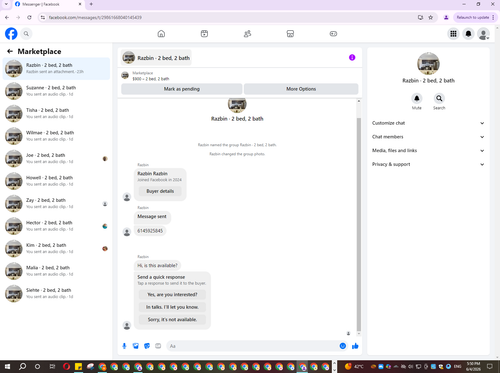500x373 pixels.
Task: Open Tisha - 2 bed, 2 bath chat
Action: (56, 113)
